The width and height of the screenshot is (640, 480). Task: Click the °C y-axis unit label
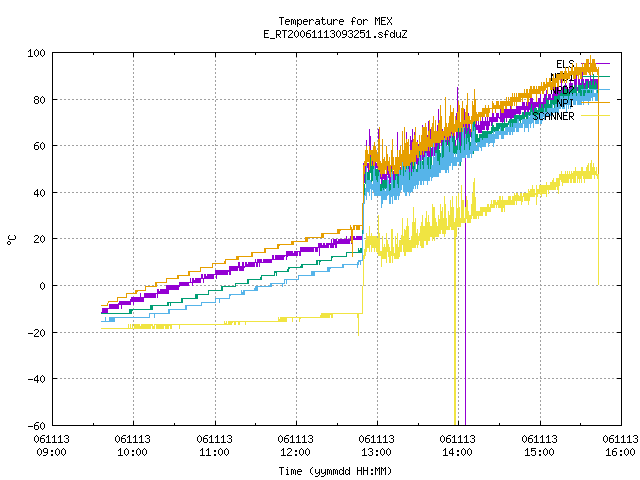tap(11, 240)
